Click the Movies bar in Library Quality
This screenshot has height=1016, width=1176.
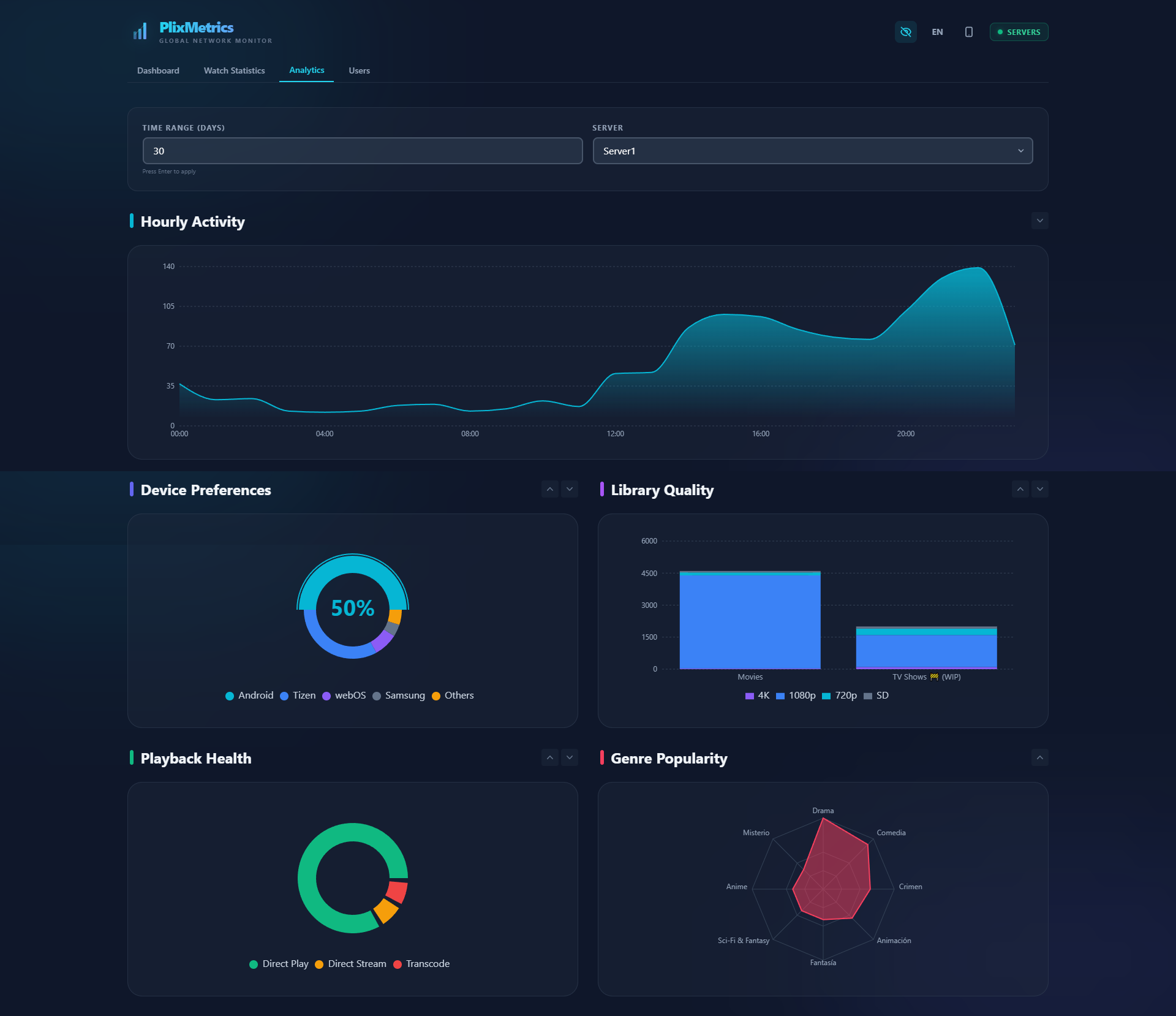750,620
